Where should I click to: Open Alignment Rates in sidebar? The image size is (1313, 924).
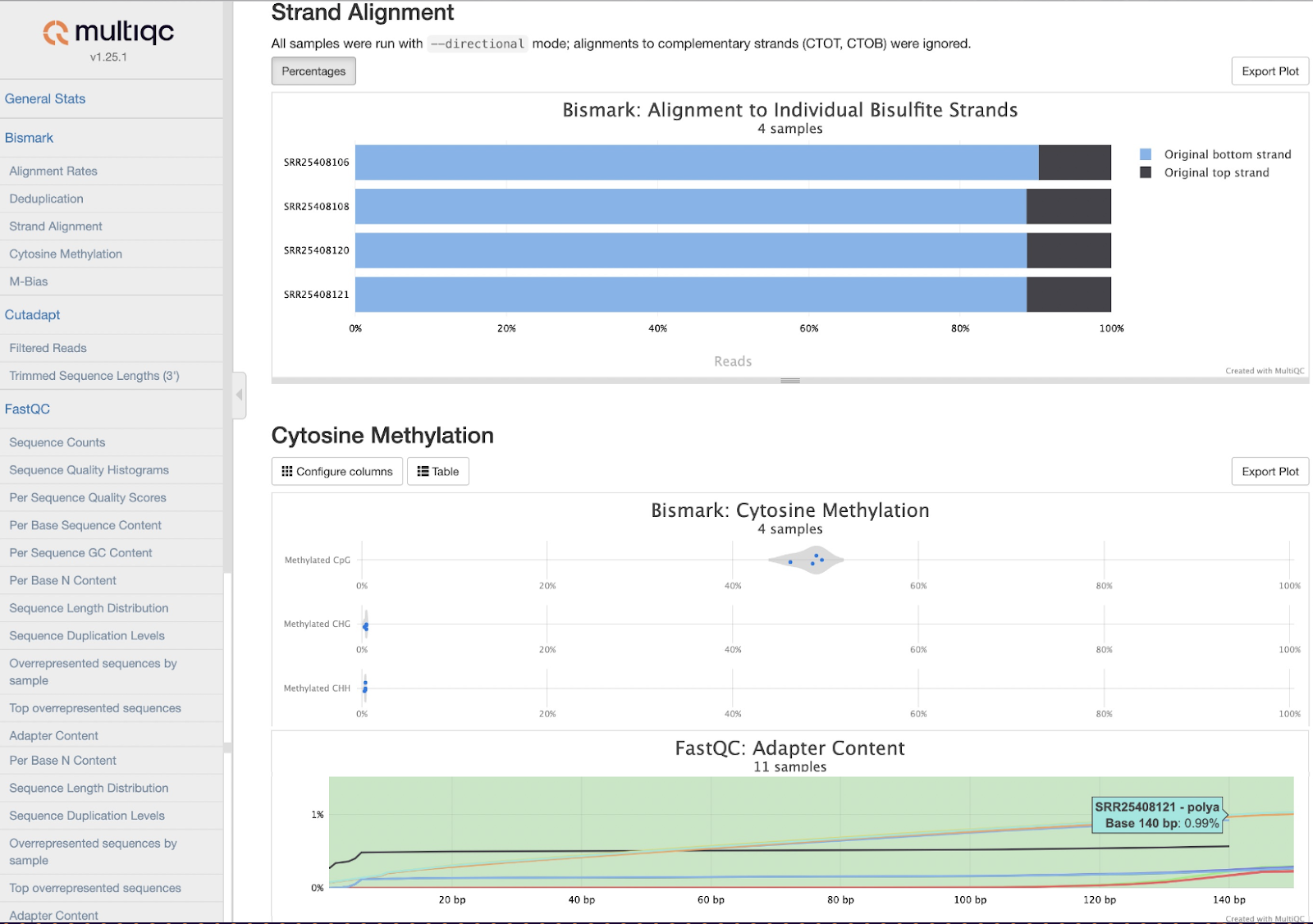pos(53,171)
